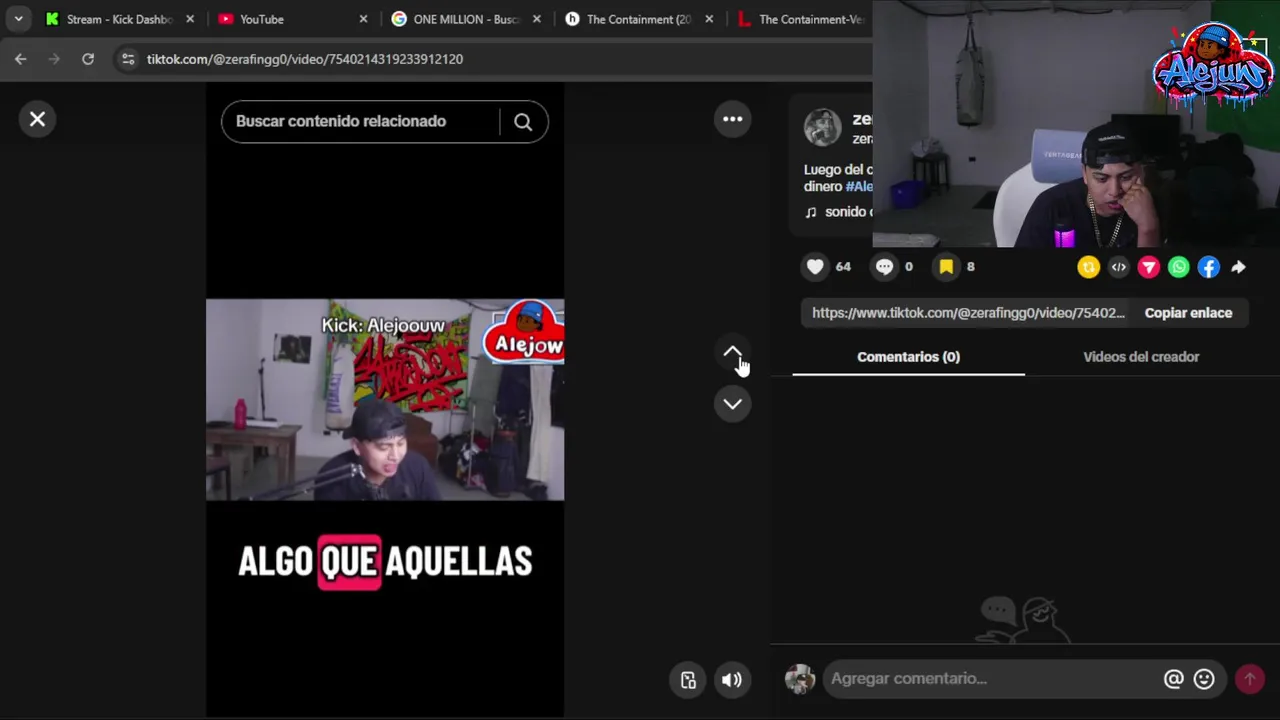The image size is (1280, 720).
Task: Focus the Buscar contenido relacionado search field
Action: pos(360,122)
